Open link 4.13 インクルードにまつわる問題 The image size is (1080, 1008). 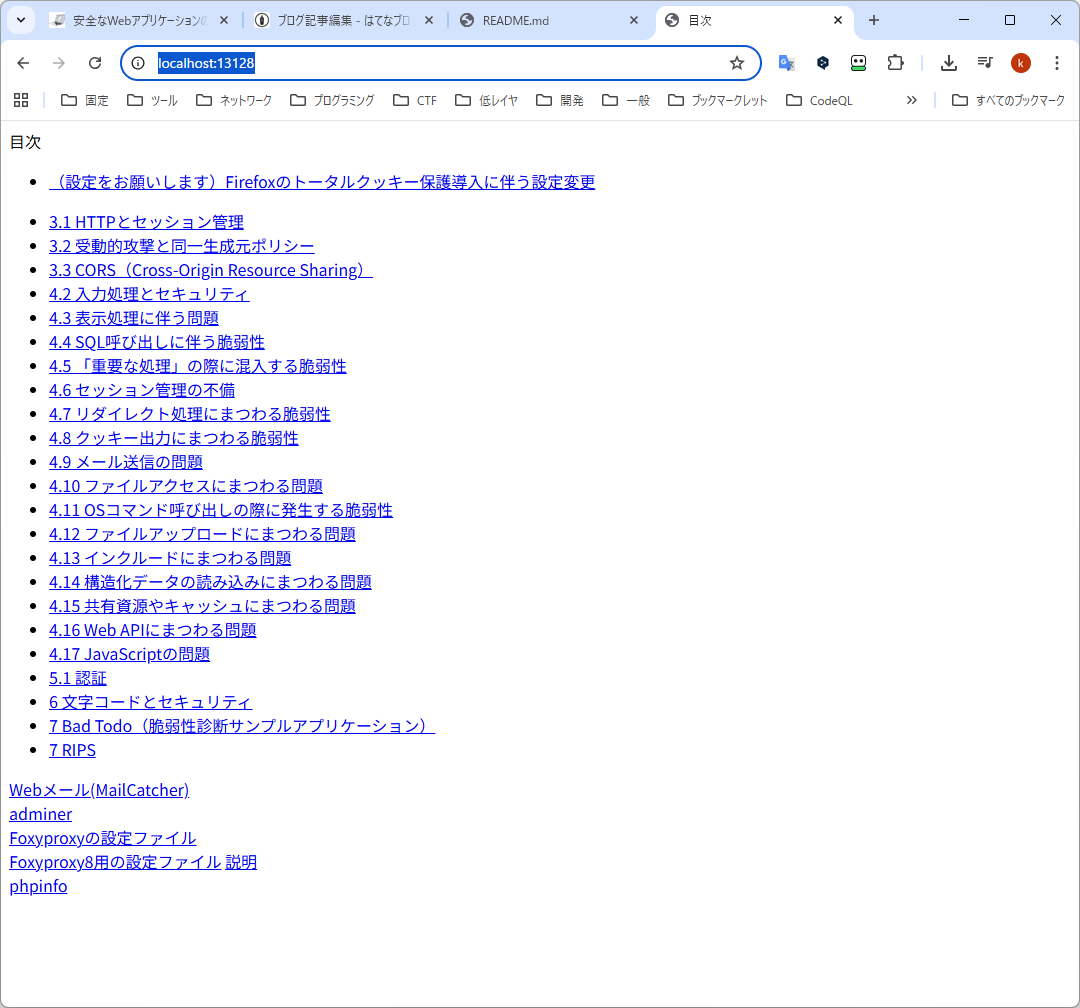point(170,558)
